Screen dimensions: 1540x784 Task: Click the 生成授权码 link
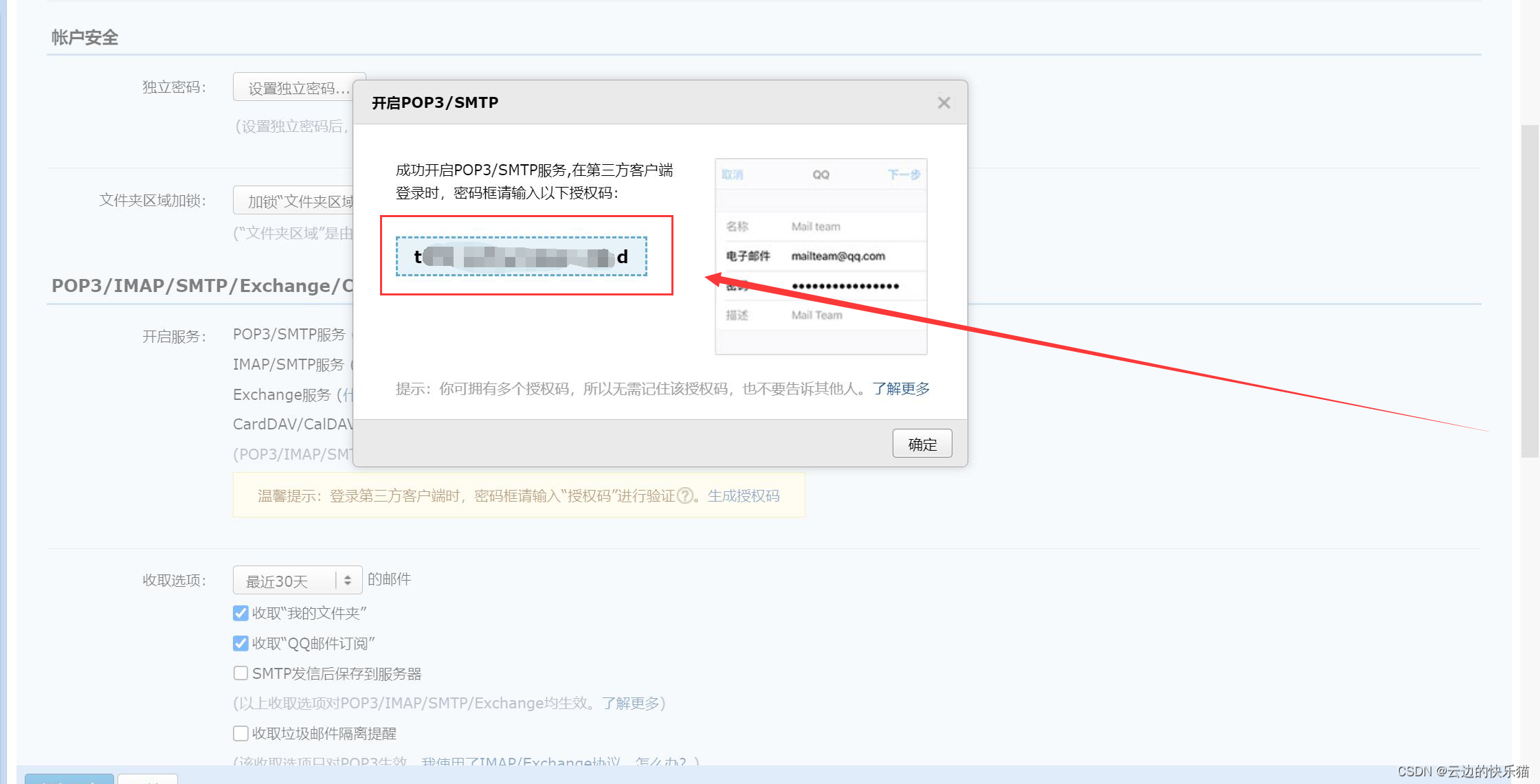tap(744, 495)
